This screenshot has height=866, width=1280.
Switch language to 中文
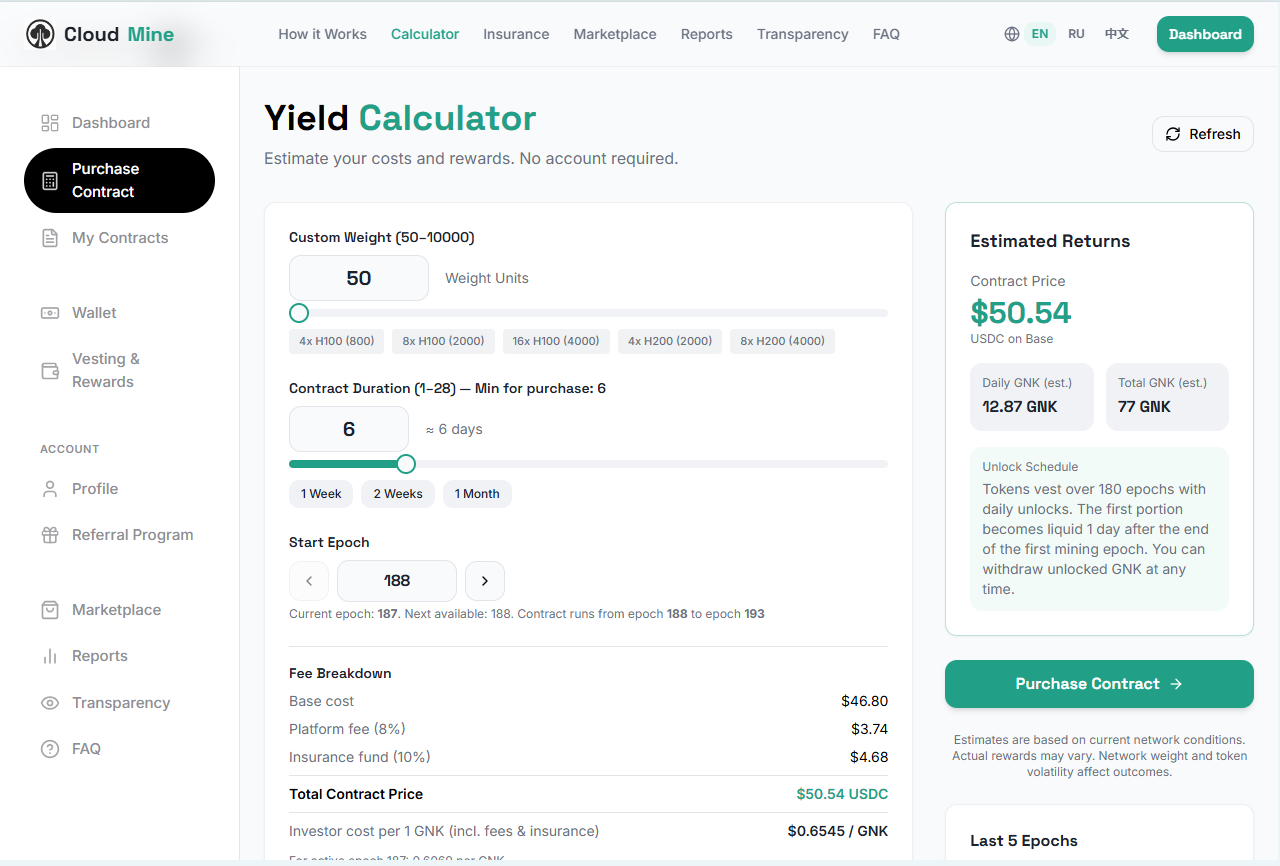tap(1117, 34)
